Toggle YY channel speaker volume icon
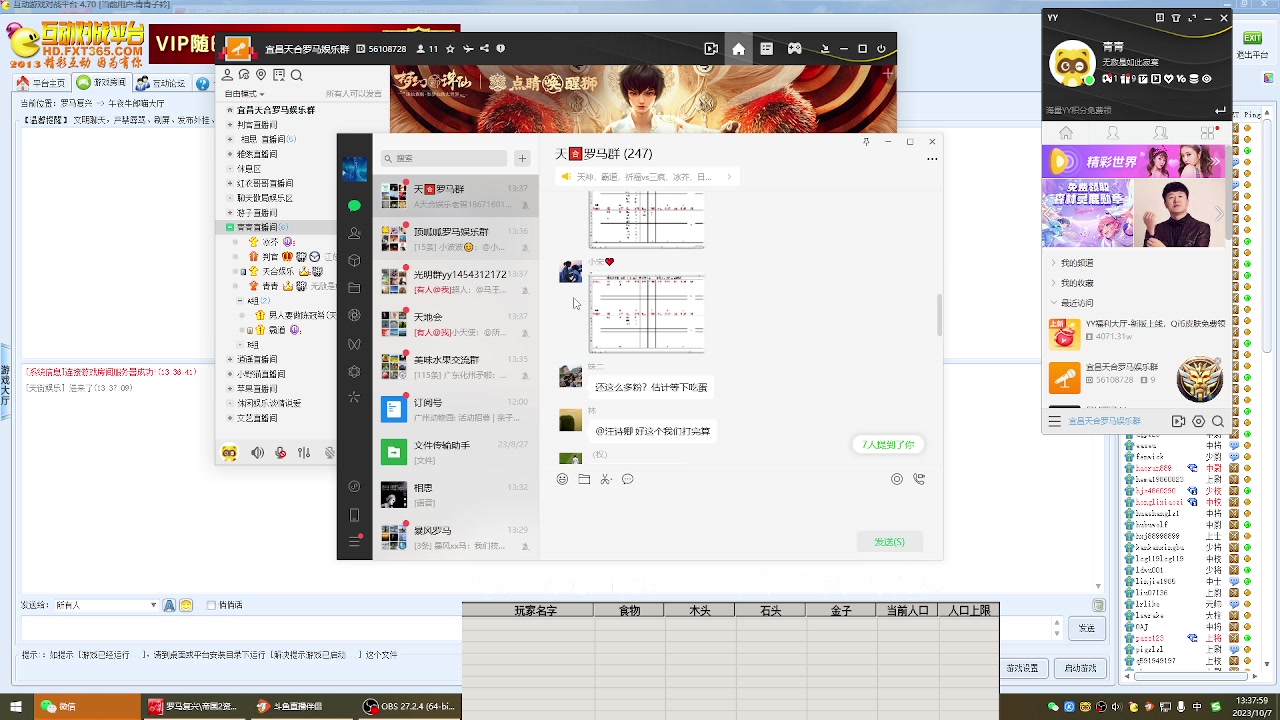Image resolution: width=1280 pixels, height=720 pixels. (x=258, y=453)
